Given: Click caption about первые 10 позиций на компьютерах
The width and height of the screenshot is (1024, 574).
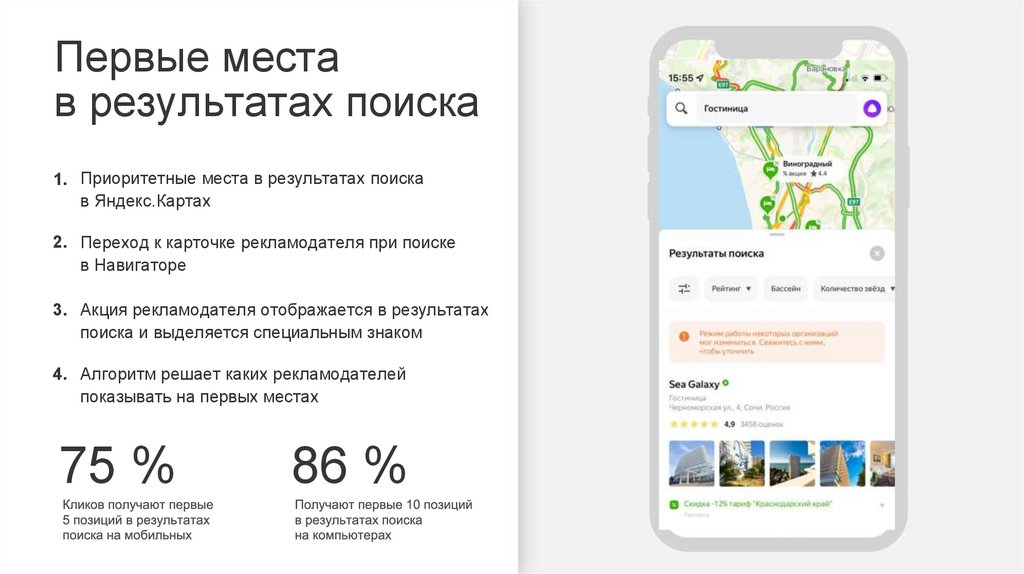Looking at the screenshot, I should coord(383,520).
